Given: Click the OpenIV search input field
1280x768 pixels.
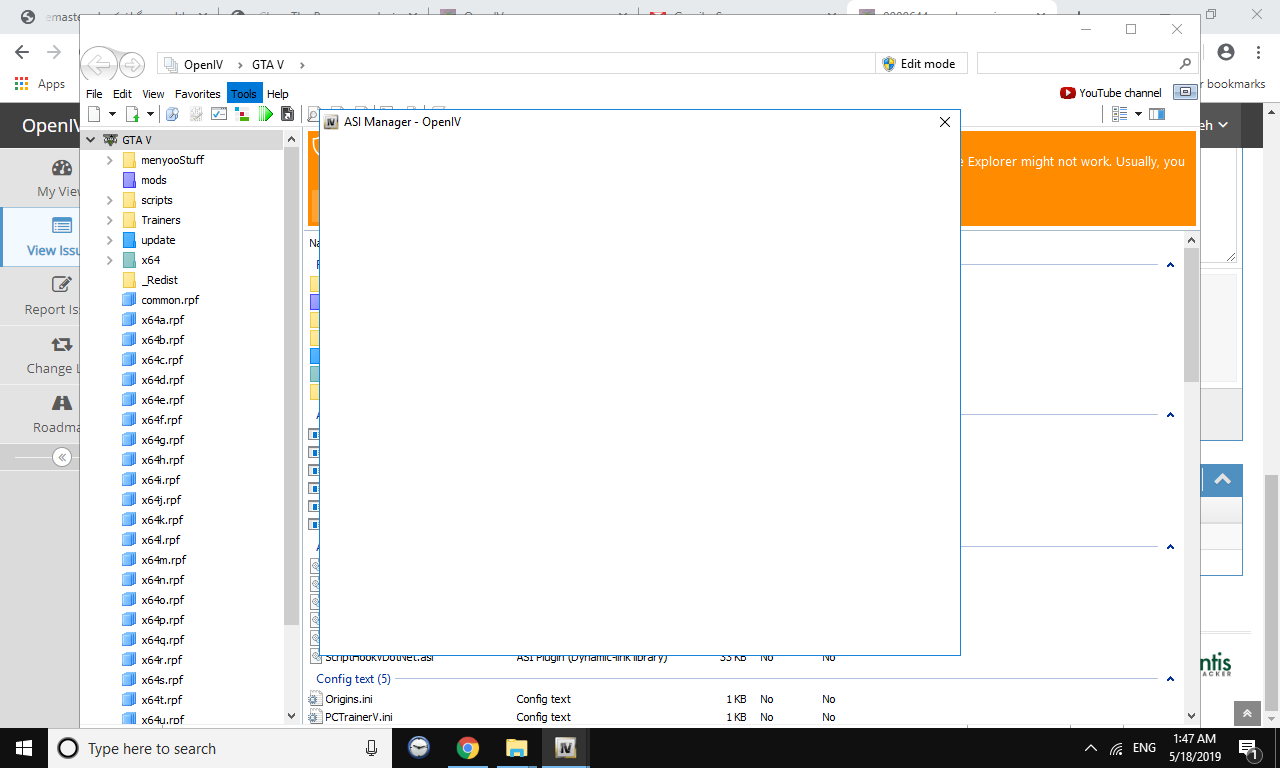Looking at the screenshot, I should coord(1078,64).
